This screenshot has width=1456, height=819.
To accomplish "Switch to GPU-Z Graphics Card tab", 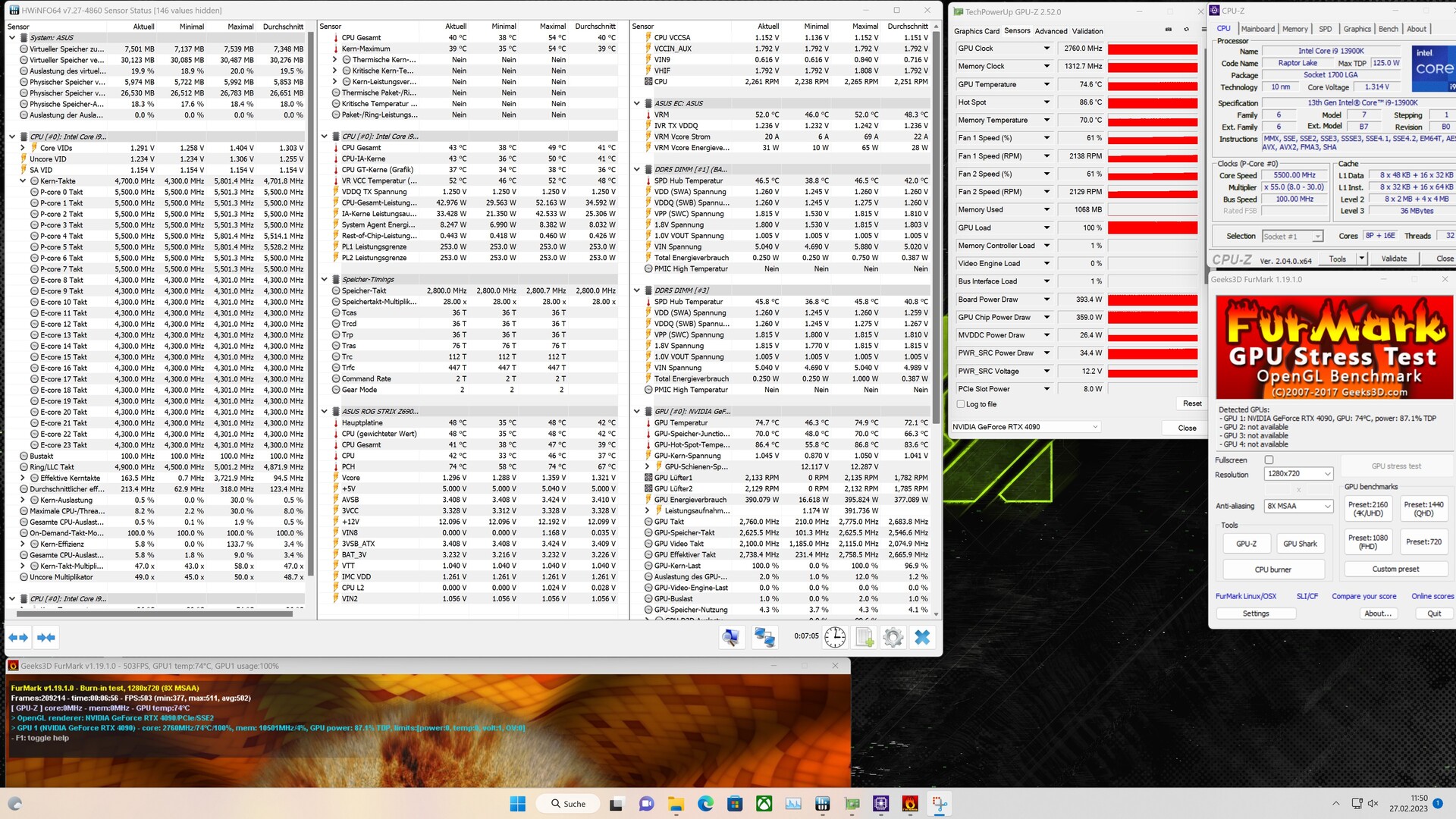I will [x=976, y=31].
